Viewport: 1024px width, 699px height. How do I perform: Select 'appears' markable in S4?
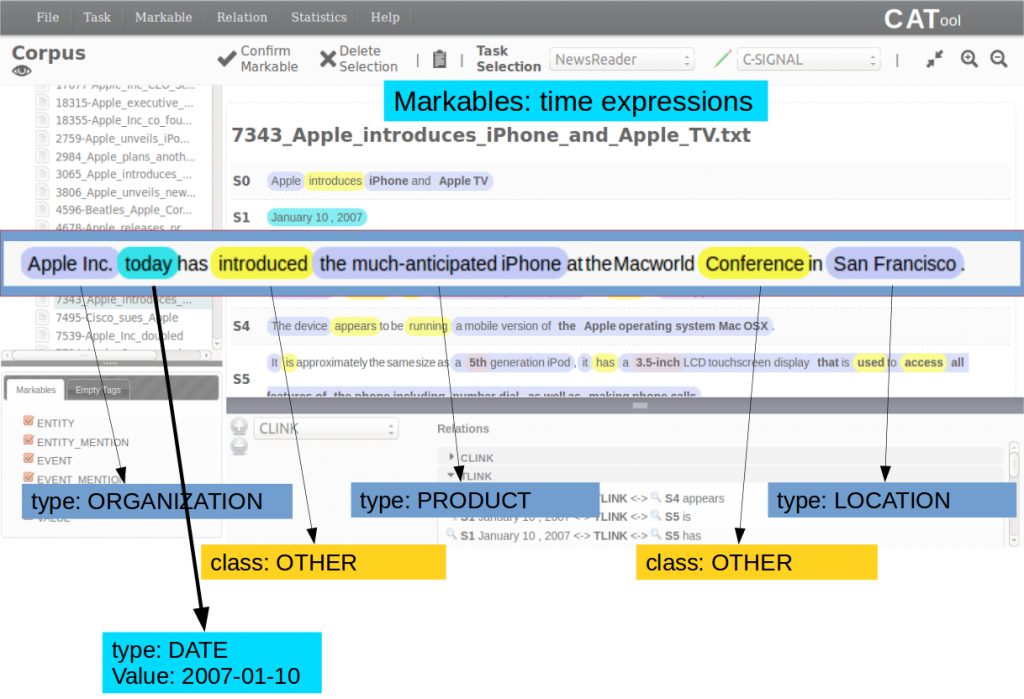click(355, 326)
